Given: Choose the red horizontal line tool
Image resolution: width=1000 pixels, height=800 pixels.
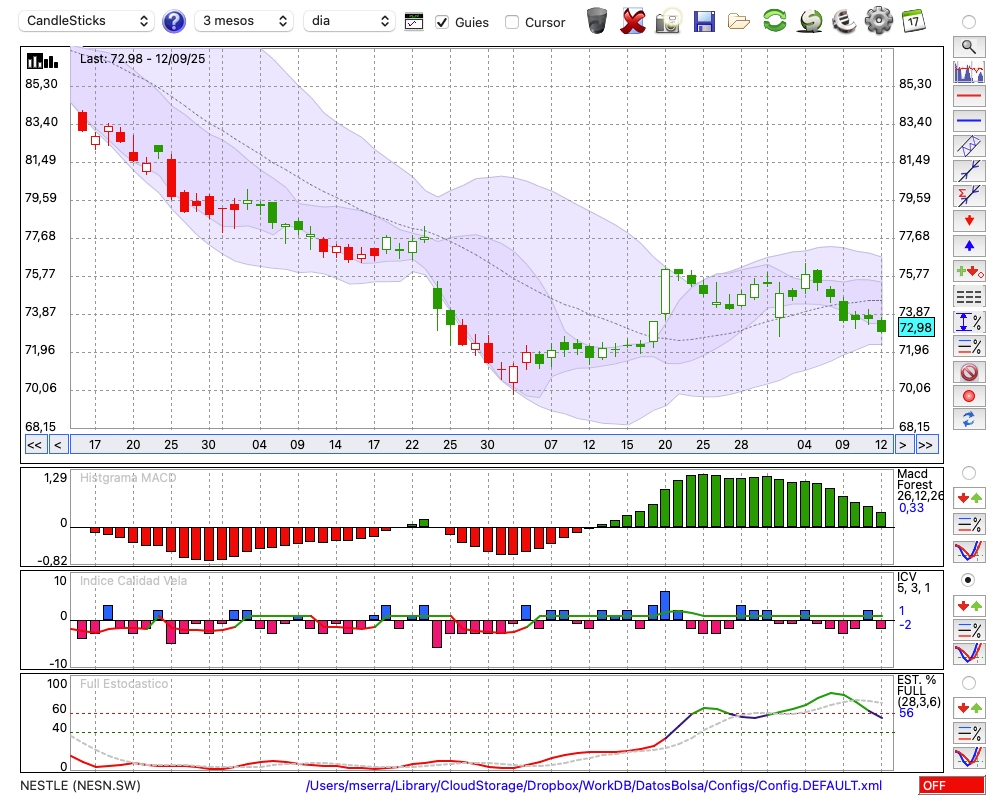Looking at the screenshot, I should [969, 96].
